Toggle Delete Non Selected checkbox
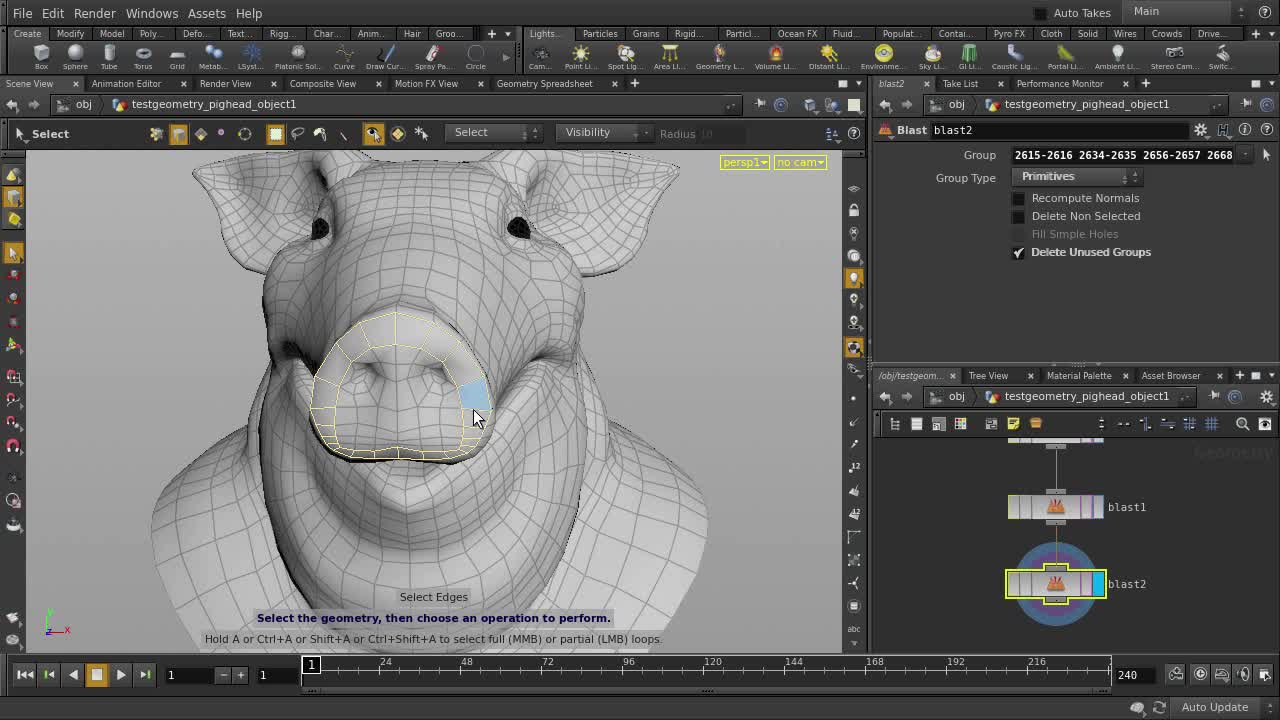The height and width of the screenshot is (720, 1280). [x=1019, y=216]
